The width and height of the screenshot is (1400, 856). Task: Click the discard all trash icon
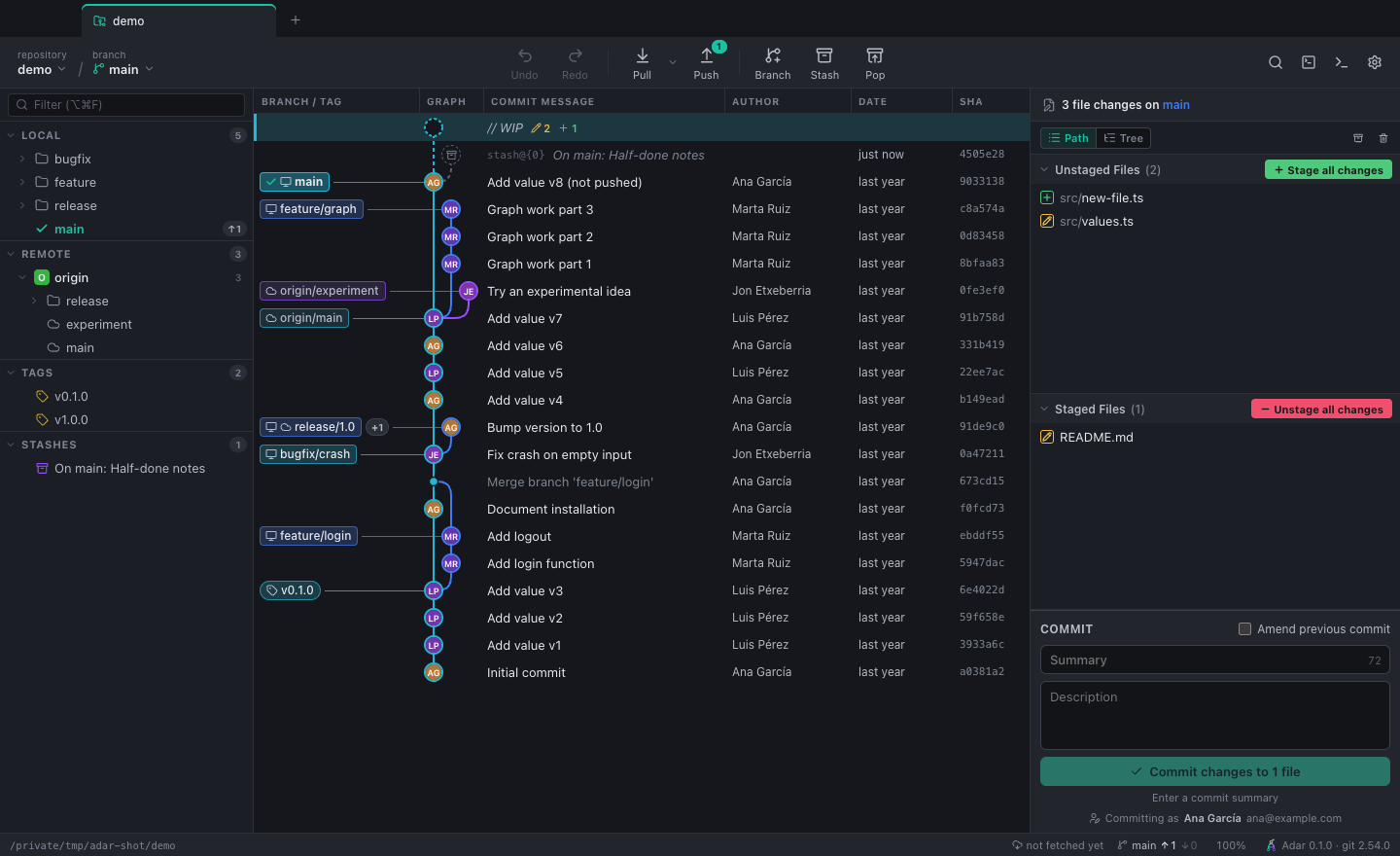[1383, 138]
